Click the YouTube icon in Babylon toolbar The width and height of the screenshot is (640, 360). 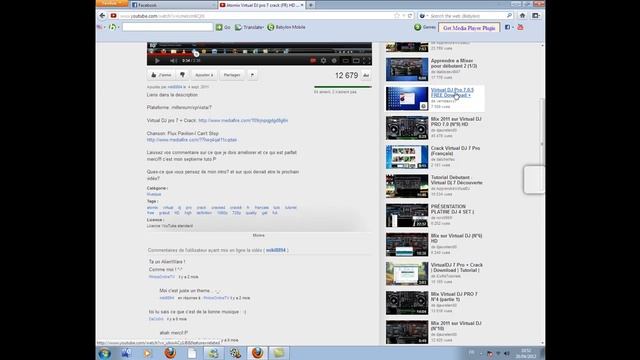click(x=520, y=27)
